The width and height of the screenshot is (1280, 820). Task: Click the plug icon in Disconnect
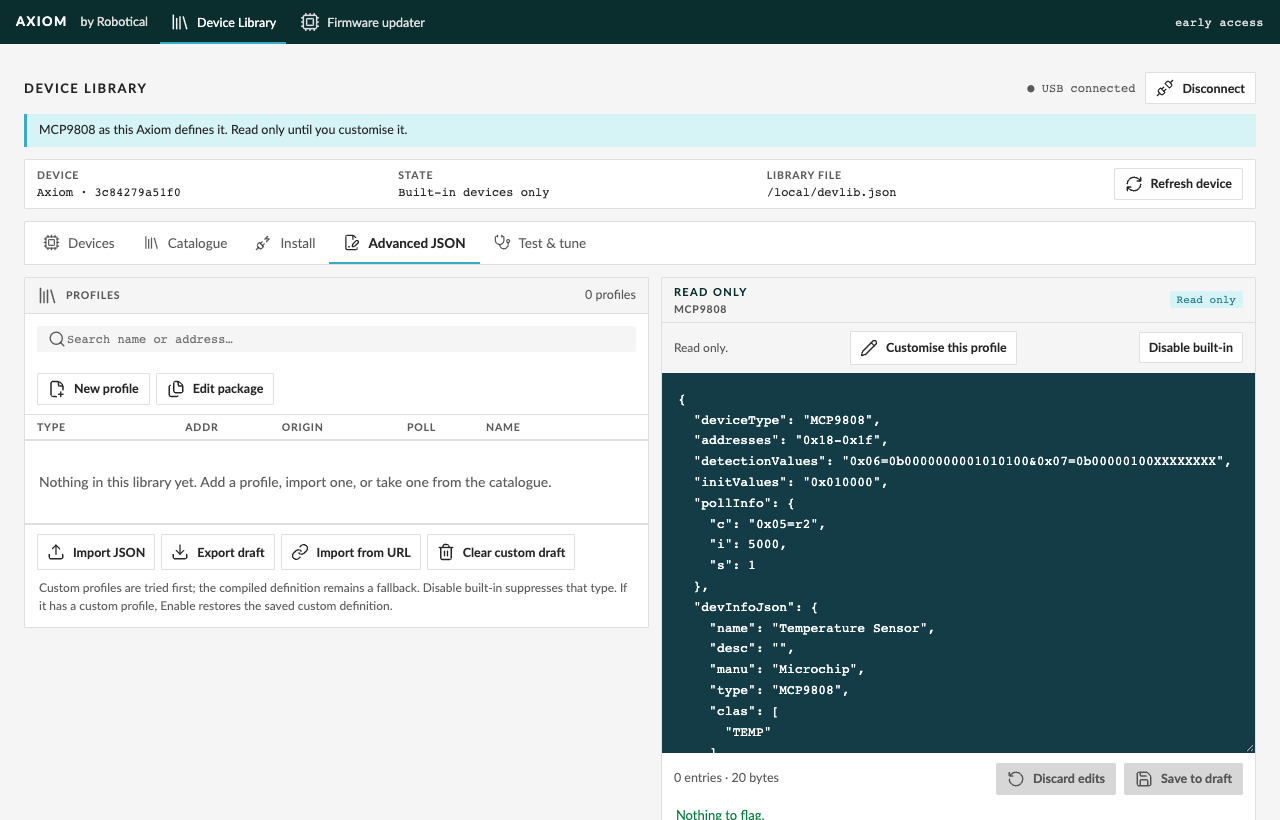click(1165, 88)
